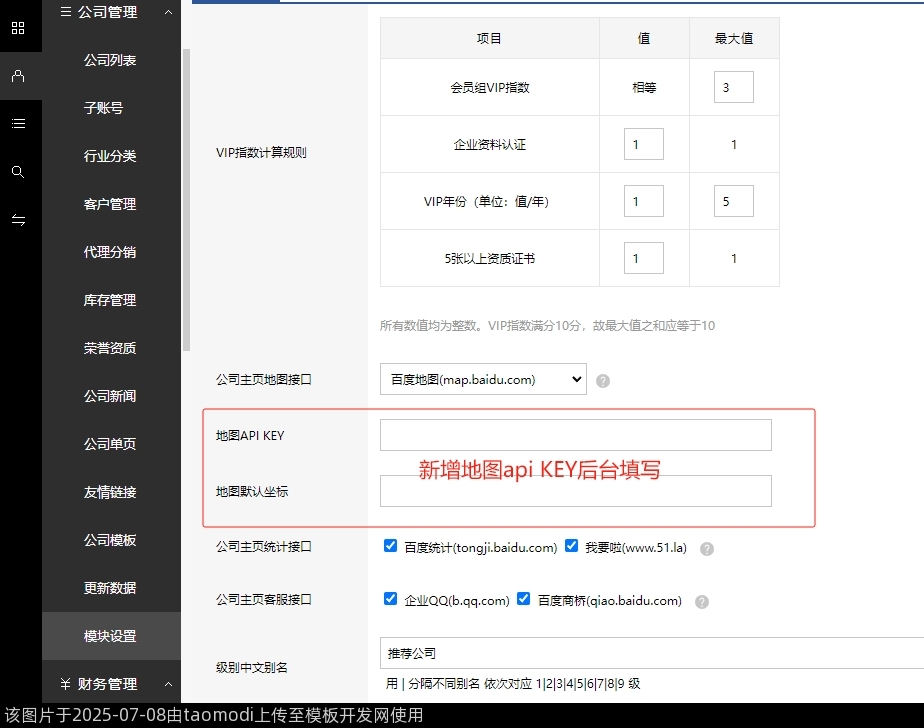Screen dimensions: 924x728
Task: Click the transfer arrows icon in left rail
Action: [x=18, y=219]
